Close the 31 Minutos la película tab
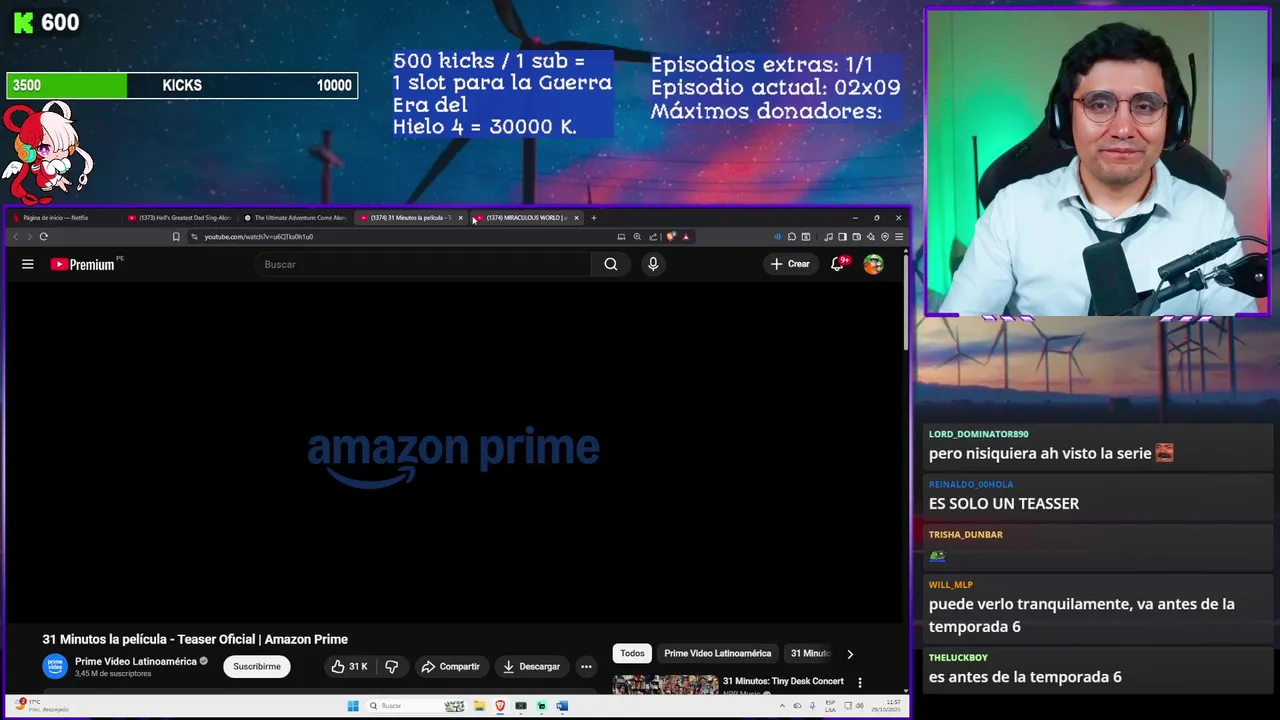This screenshot has width=1280, height=720. [x=460, y=218]
